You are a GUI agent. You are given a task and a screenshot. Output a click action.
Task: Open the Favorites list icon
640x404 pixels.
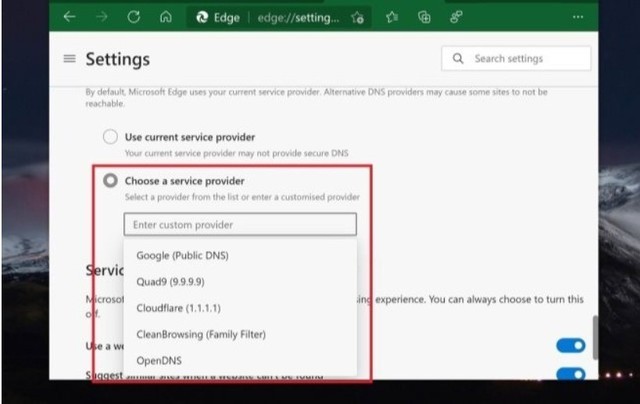point(392,17)
